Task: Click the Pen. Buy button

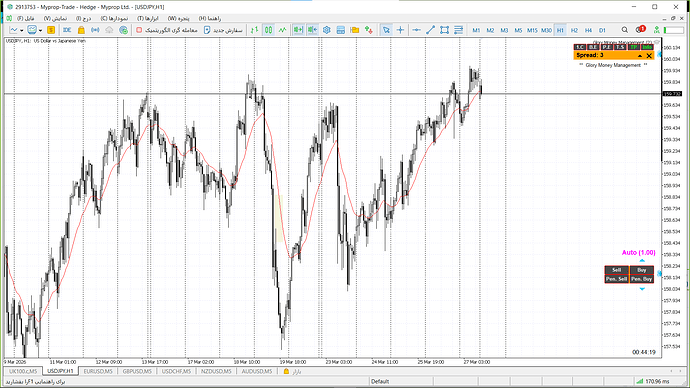Action: pyautogui.click(x=642, y=279)
